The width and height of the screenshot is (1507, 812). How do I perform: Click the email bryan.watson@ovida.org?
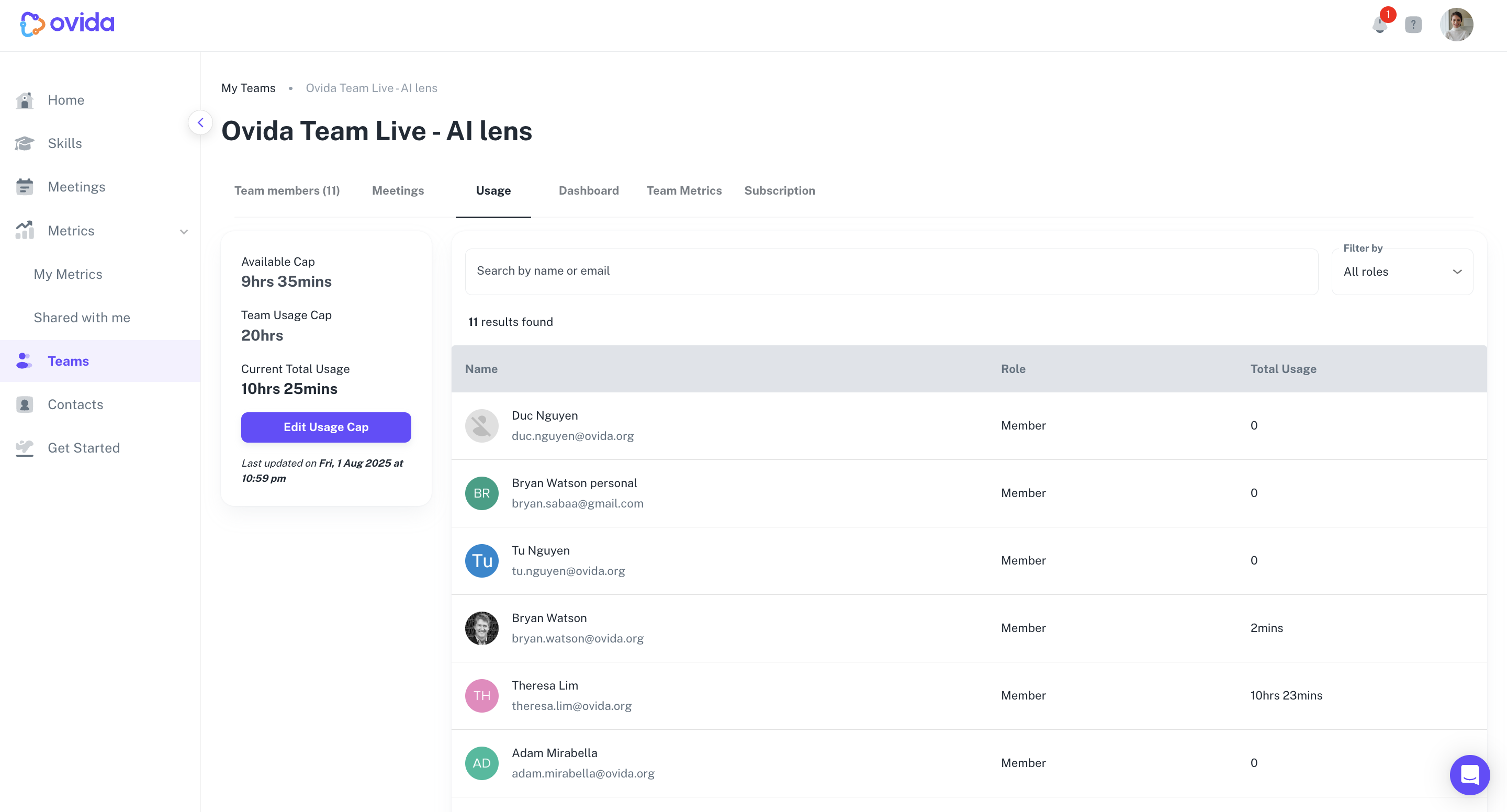pyautogui.click(x=577, y=639)
